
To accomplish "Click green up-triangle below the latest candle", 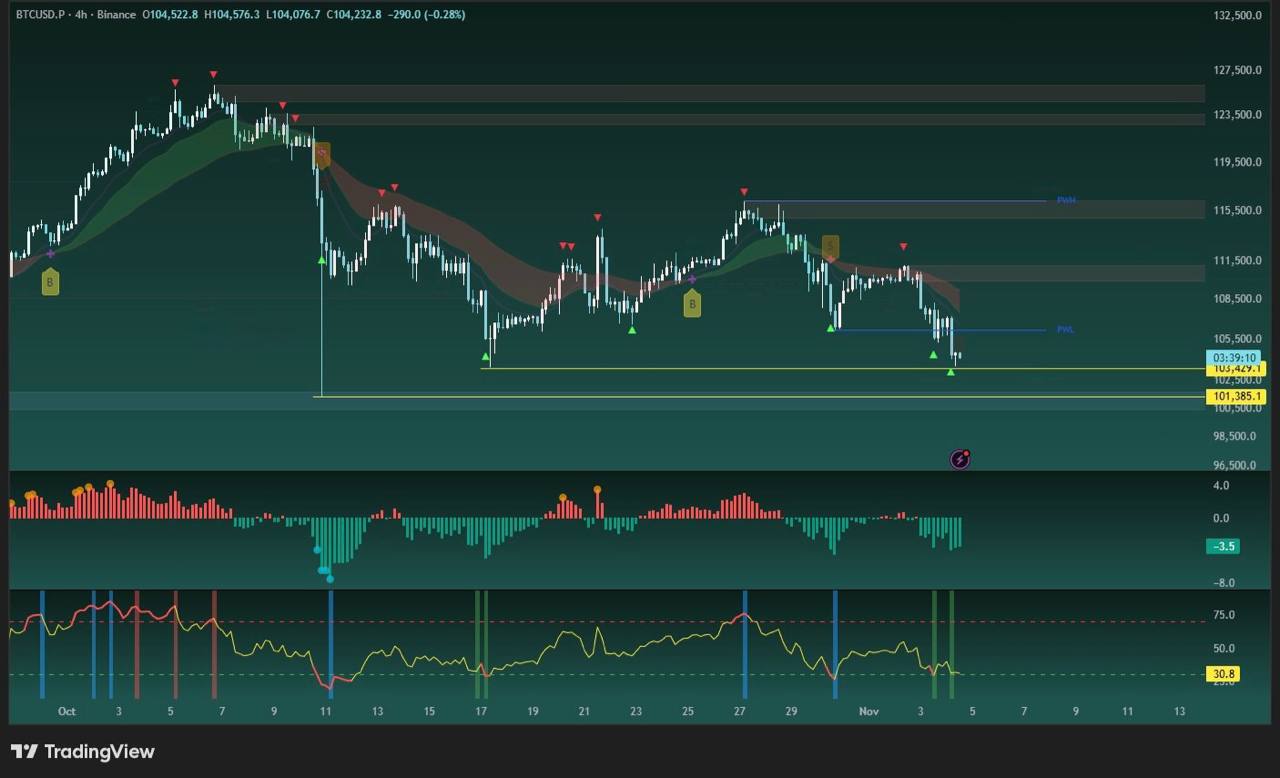I will tap(951, 372).
